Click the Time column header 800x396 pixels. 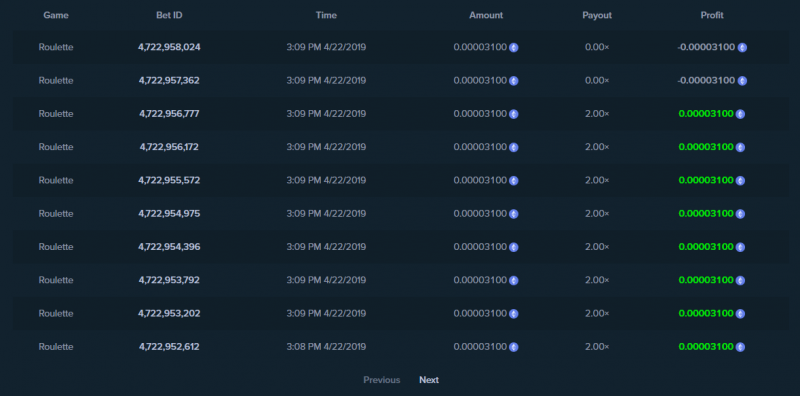(x=327, y=15)
